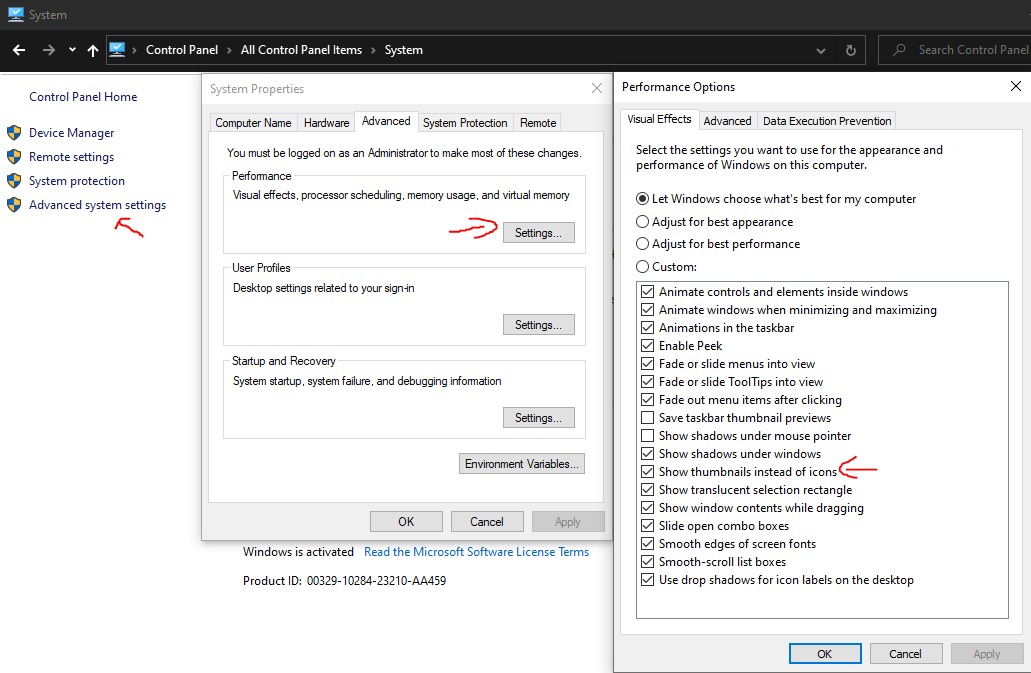Screen dimensions: 1031x673
Task: Enable Save taskbar thumbnail previews
Action: (x=647, y=417)
